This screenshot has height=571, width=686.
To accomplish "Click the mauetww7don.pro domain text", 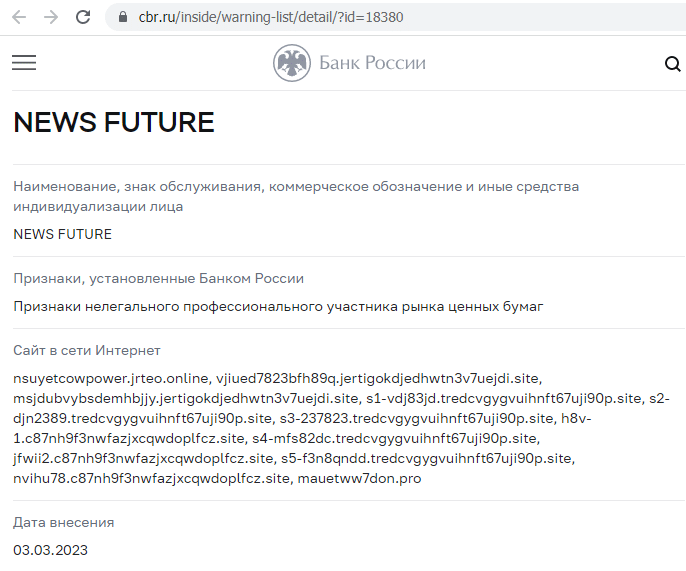I will coord(359,479).
